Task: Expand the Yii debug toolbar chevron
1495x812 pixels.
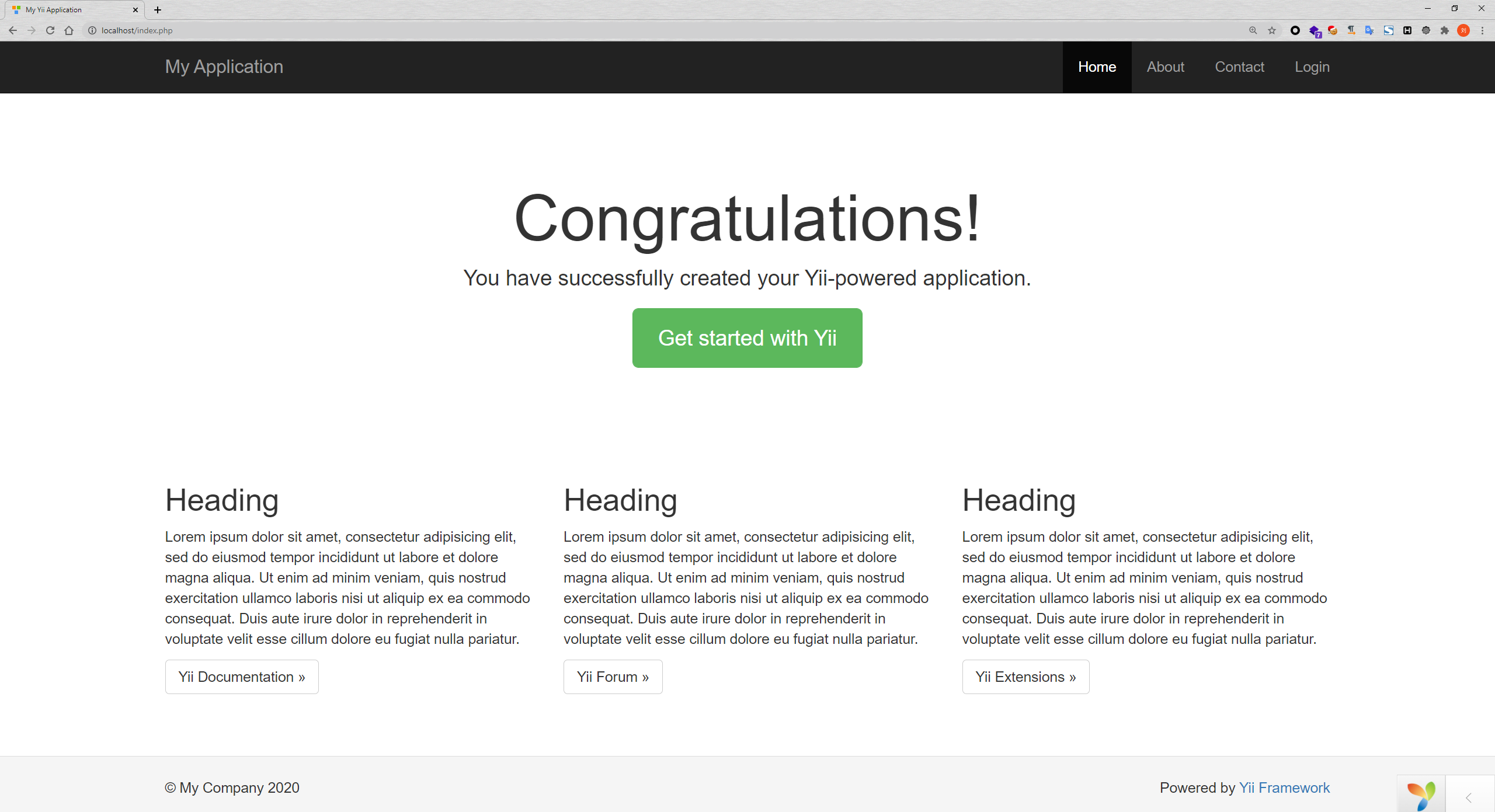Action: point(1469,797)
